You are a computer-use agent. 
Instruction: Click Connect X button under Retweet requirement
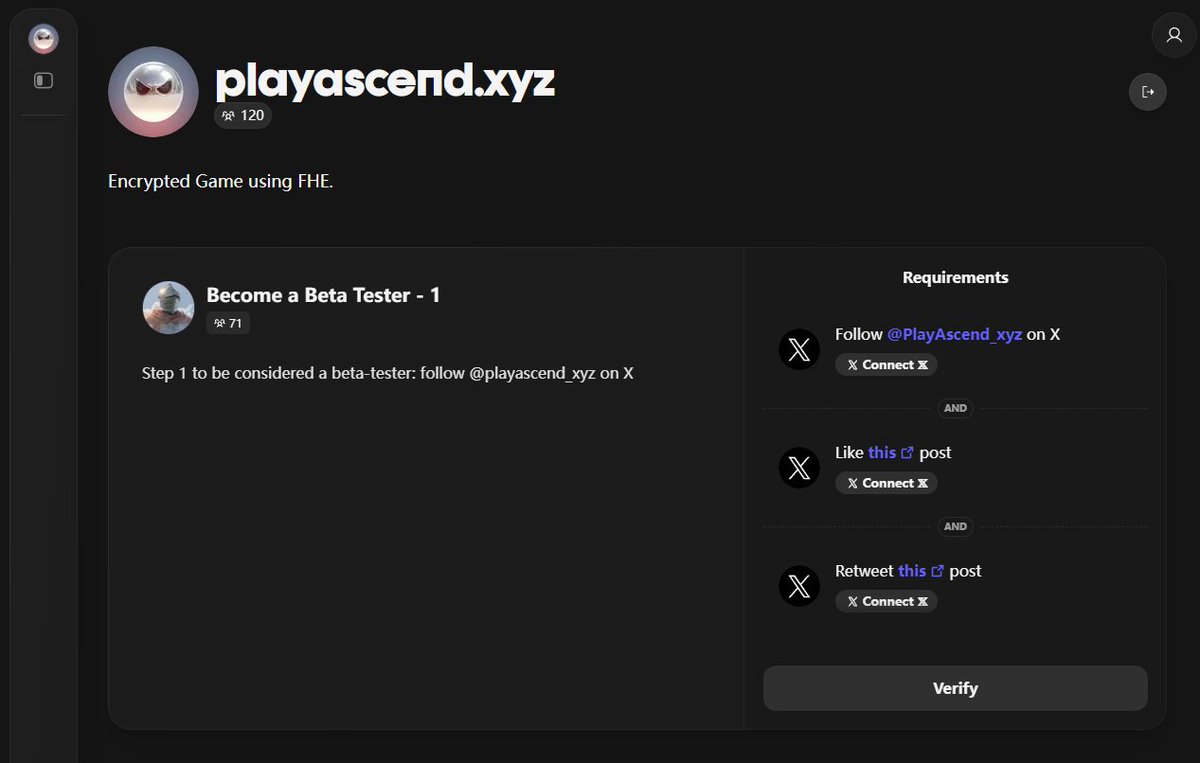[886, 601]
